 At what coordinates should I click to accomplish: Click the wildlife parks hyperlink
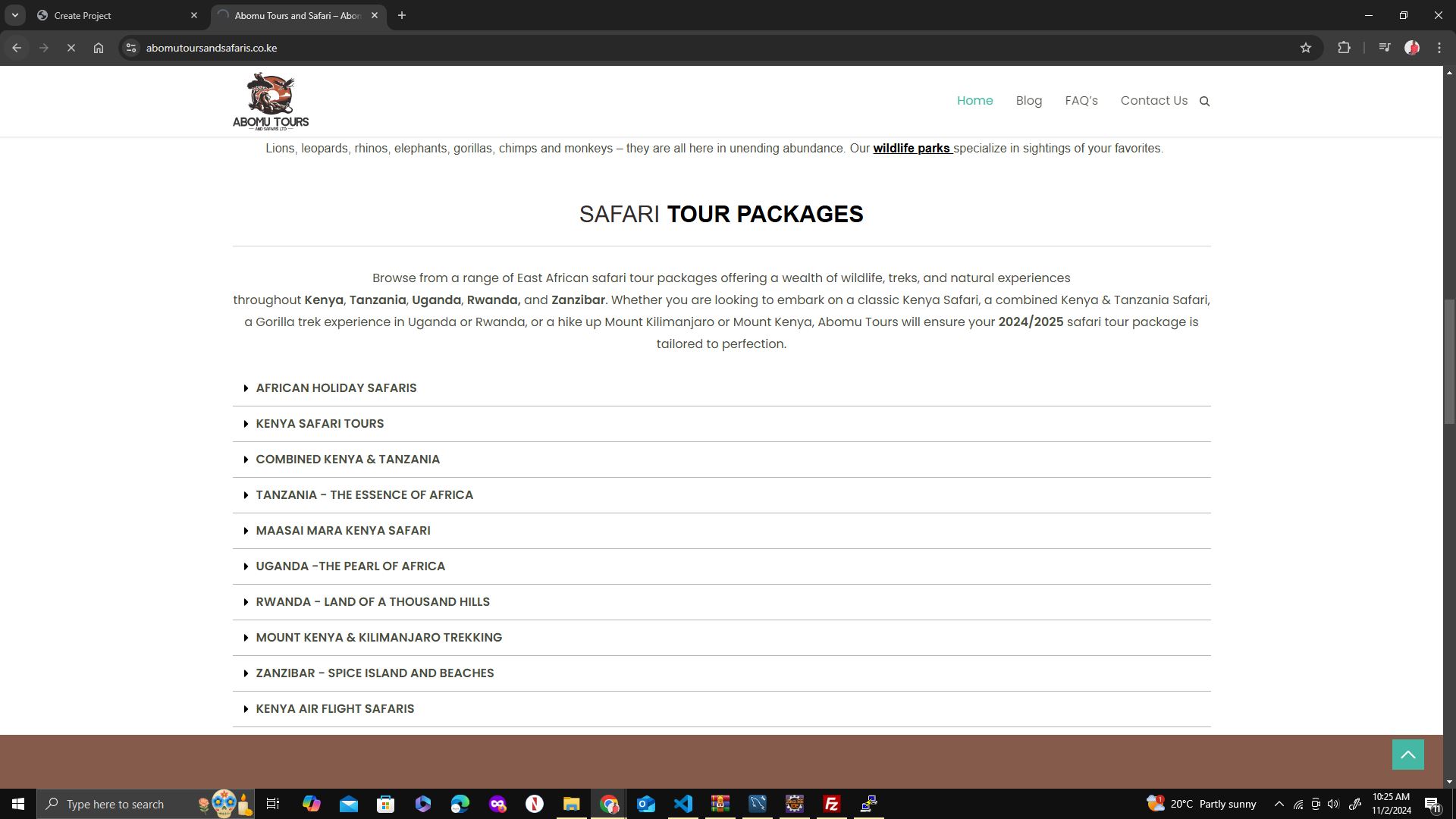coord(910,147)
